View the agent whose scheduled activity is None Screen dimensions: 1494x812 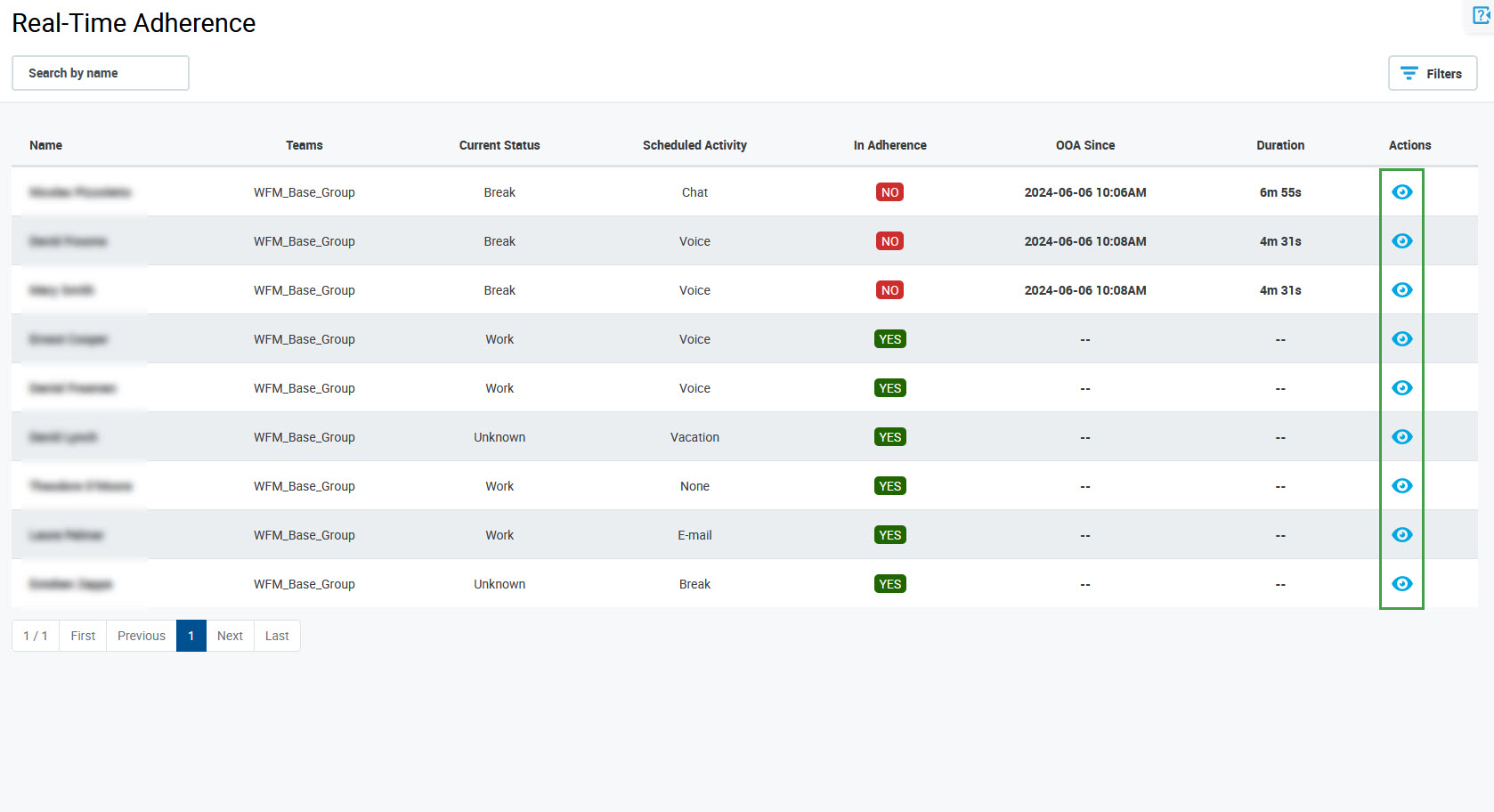click(1401, 486)
